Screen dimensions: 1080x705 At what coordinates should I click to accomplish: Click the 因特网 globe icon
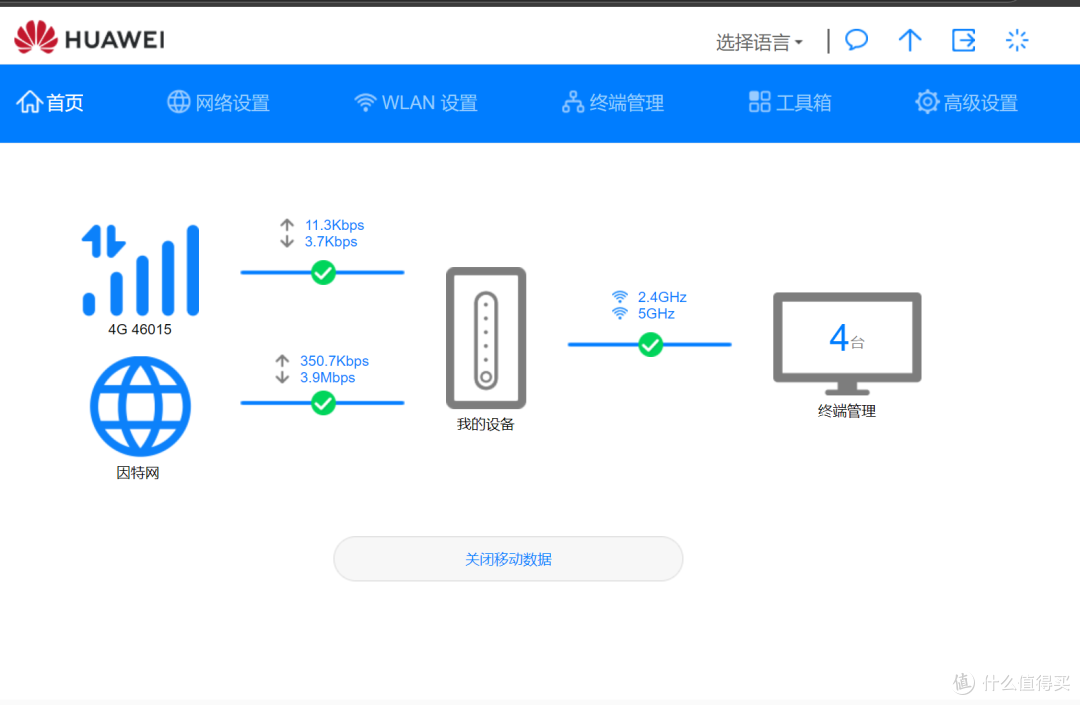[141, 406]
